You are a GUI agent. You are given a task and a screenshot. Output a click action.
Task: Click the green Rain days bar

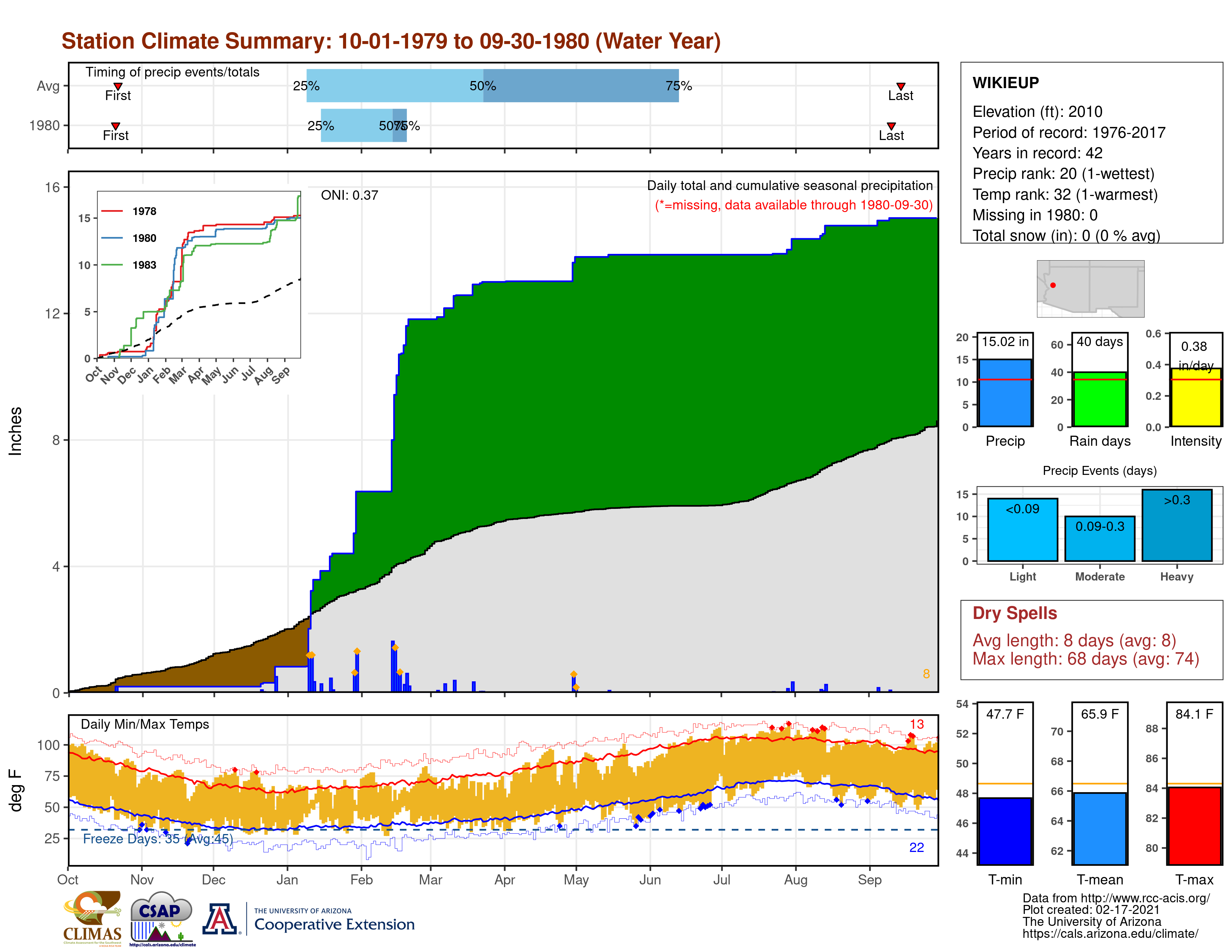click(x=1099, y=399)
